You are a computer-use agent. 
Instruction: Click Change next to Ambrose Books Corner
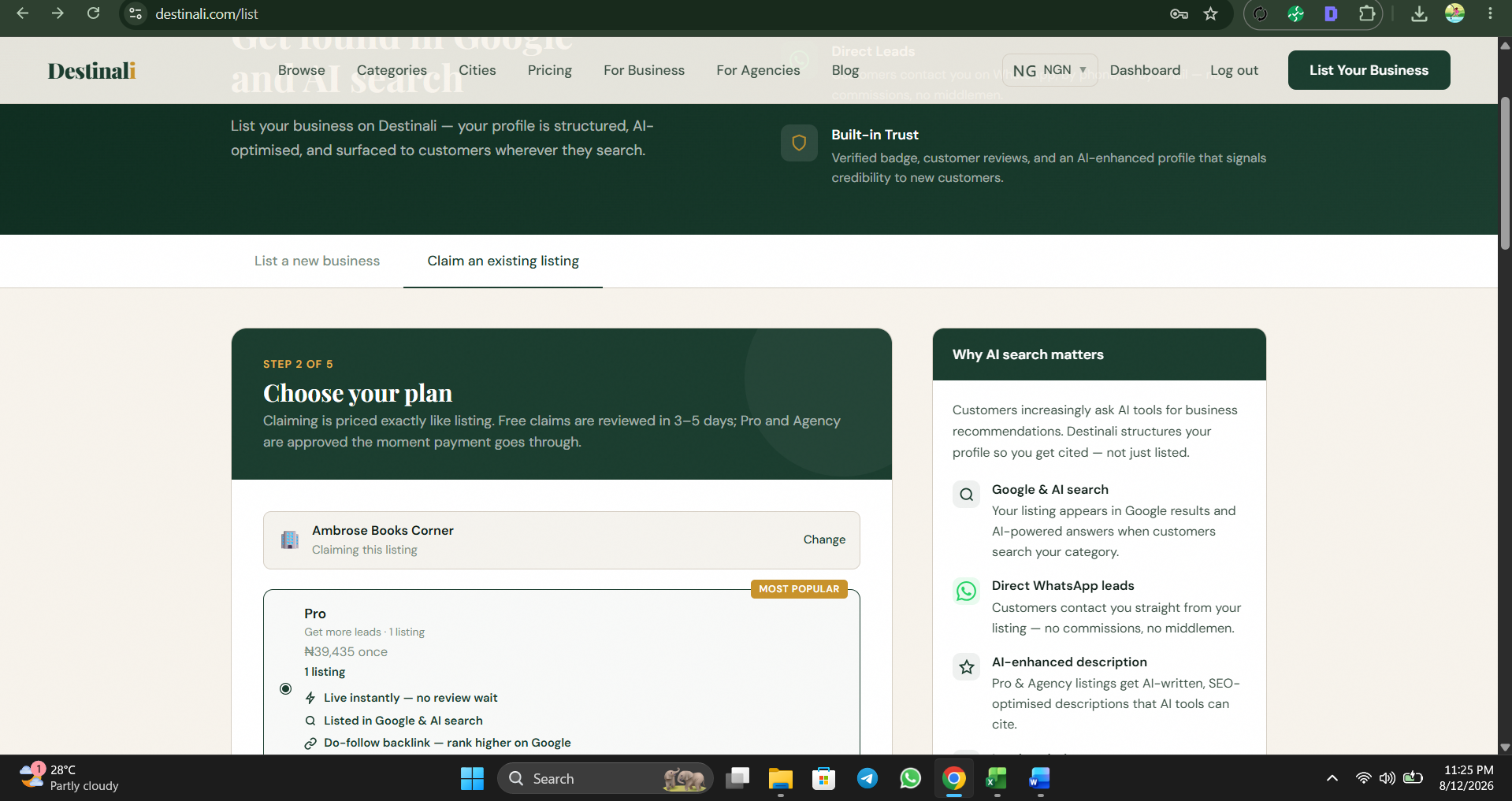coord(824,540)
